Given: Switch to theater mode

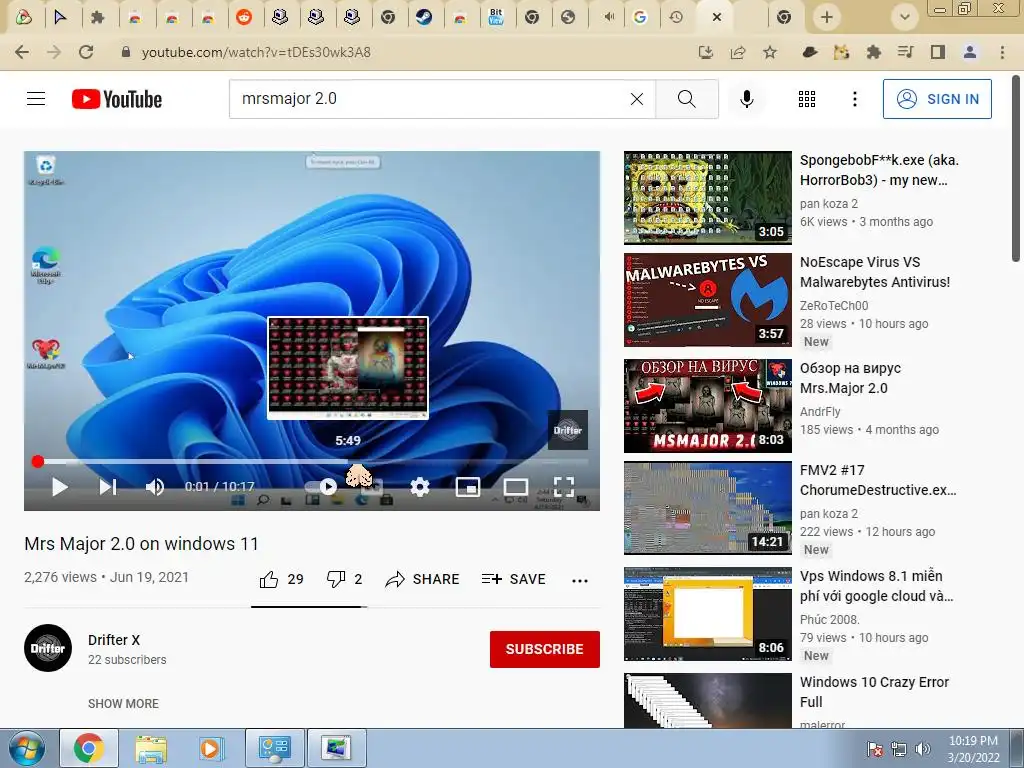Looking at the screenshot, I should (x=516, y=487).
